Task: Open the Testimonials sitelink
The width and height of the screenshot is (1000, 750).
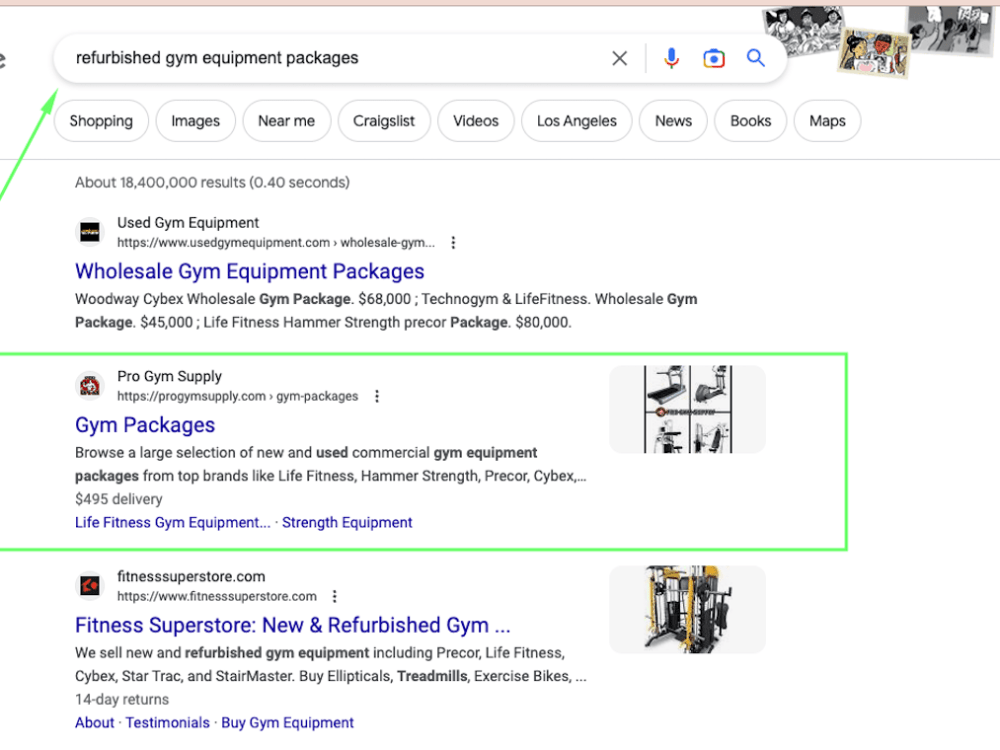Action: [x=167, y=723]
